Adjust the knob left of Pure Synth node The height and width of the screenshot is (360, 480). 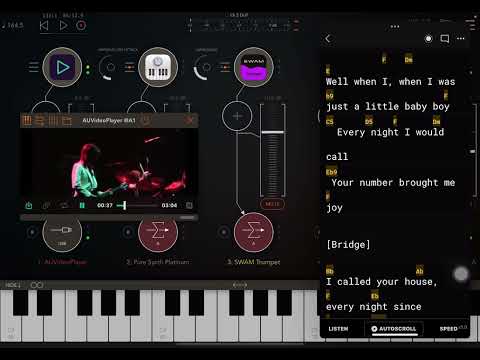[109, 67]
